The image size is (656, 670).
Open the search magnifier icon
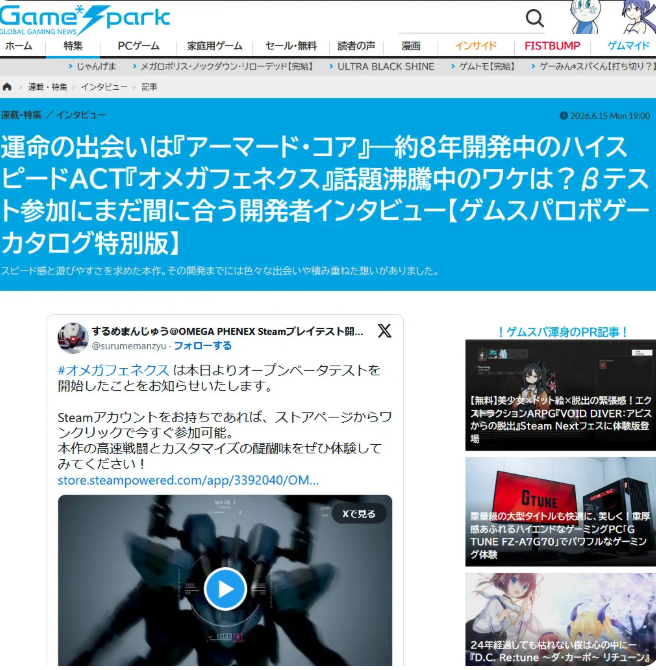coord(534,18)
